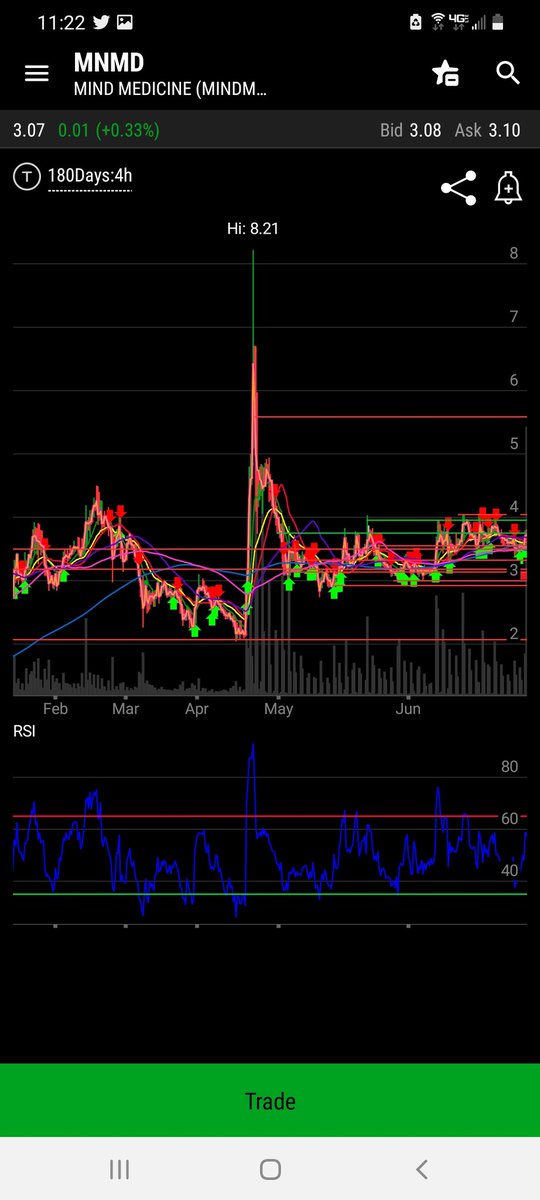Set a price alert with bell icon
The height and width of the screenshot is (1200, 540).
click(508, 188)
